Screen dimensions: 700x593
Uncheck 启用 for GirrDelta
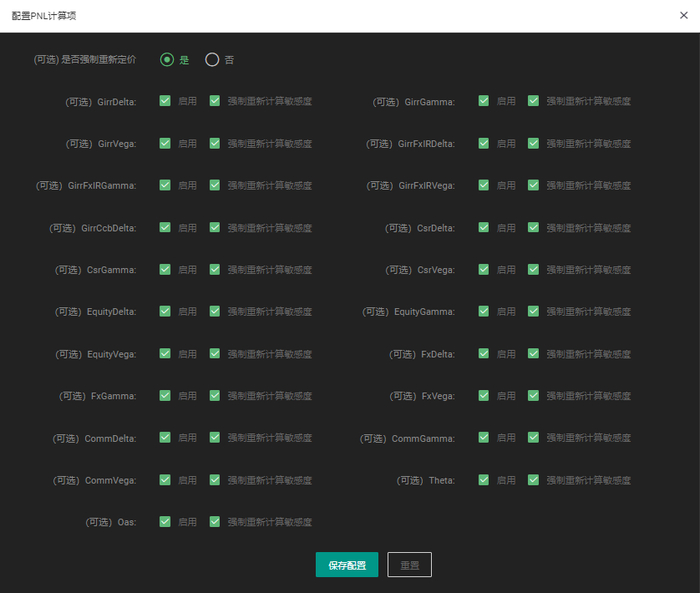click(x=165, y=101)
